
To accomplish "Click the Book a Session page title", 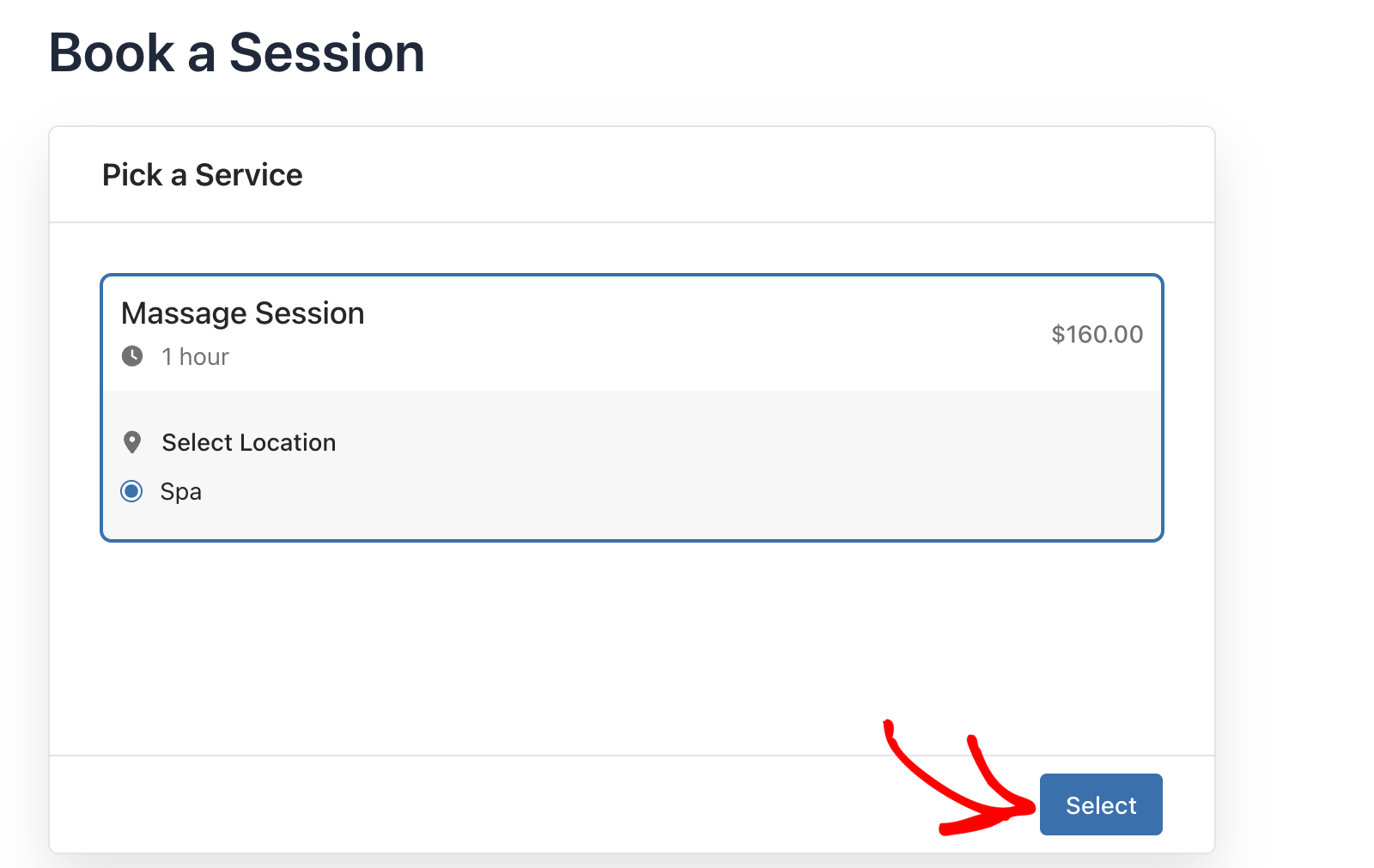I will click(x=236, y=53).
